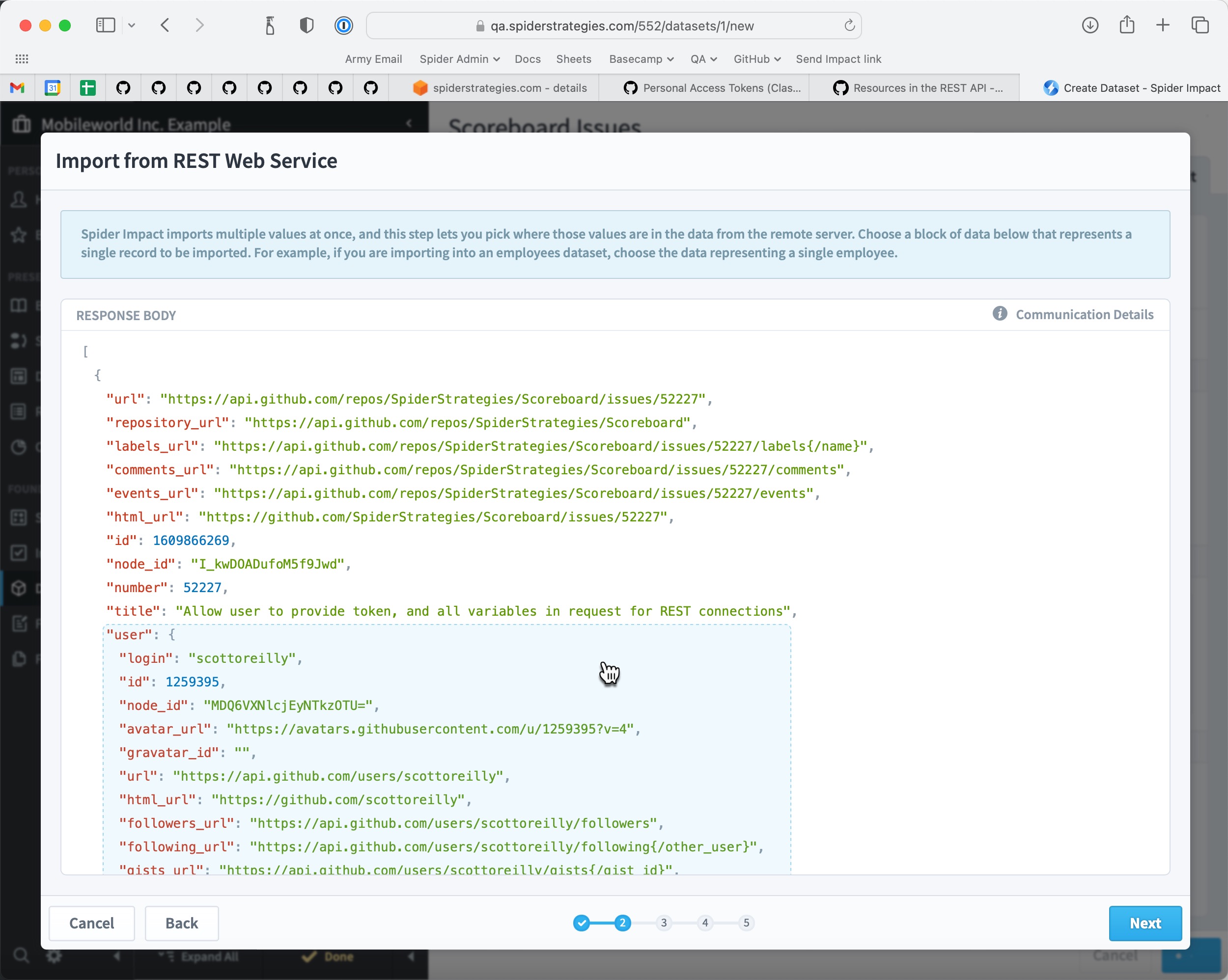Screen dimensions: 1228x980
Task: Click the step 2 progress indicator
Action: (x=622, y=923)
